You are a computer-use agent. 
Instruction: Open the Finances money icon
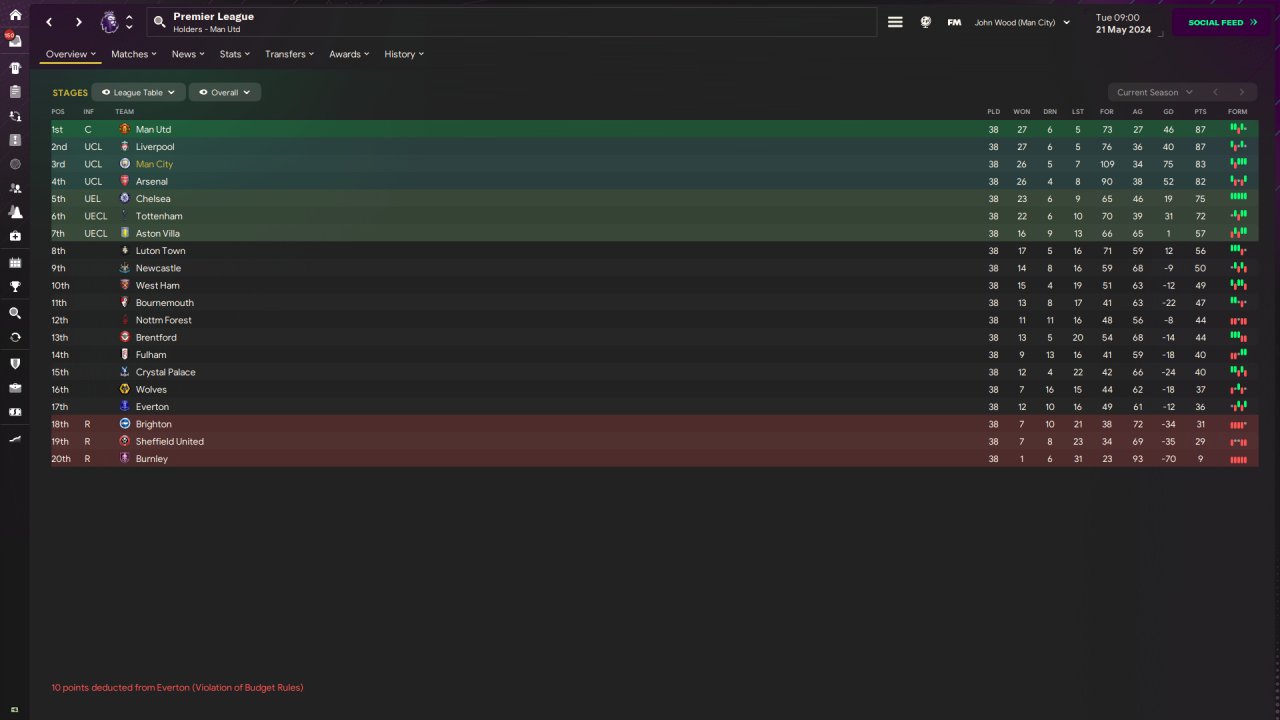point(15,412)
